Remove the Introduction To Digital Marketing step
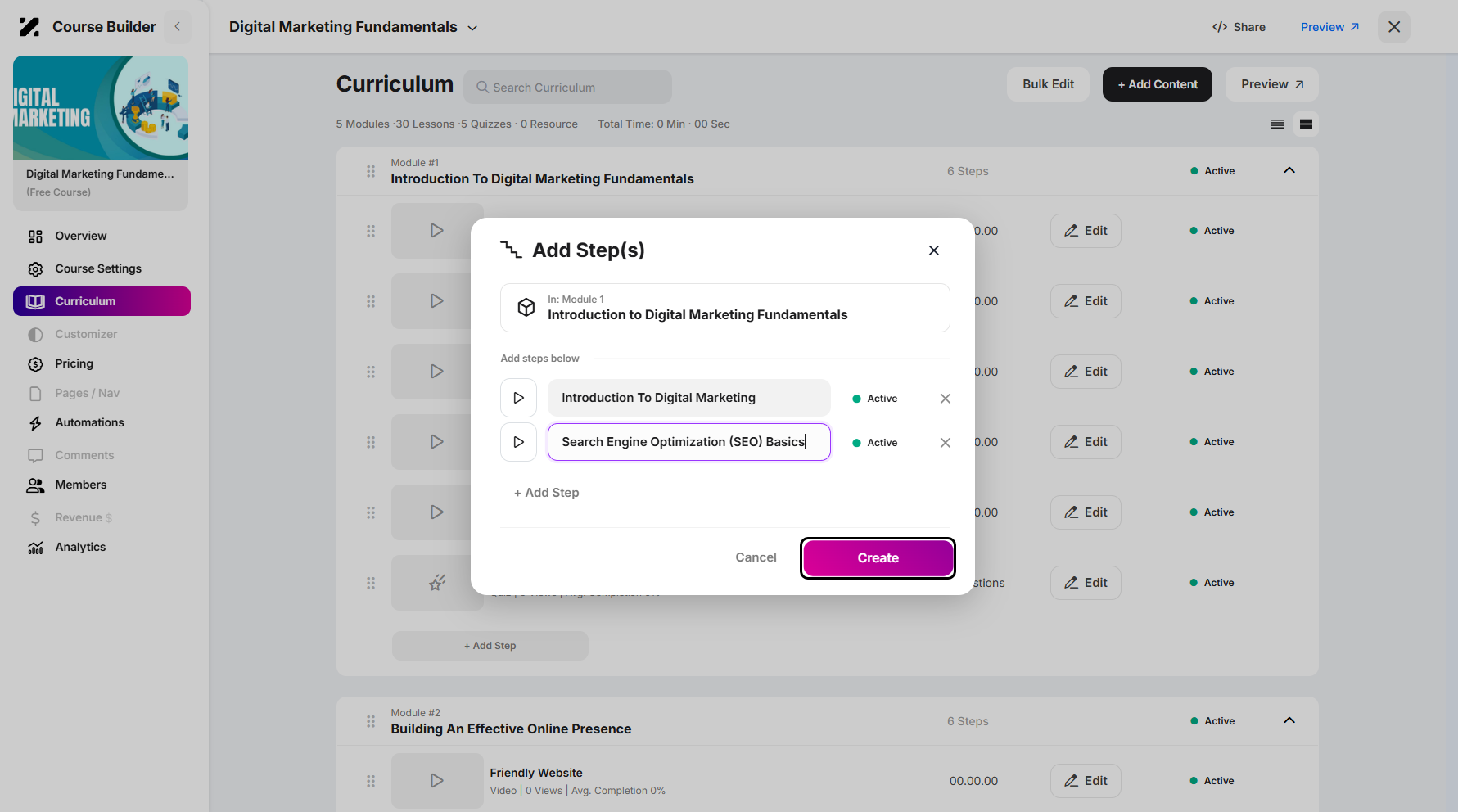 tap(946, 399)
